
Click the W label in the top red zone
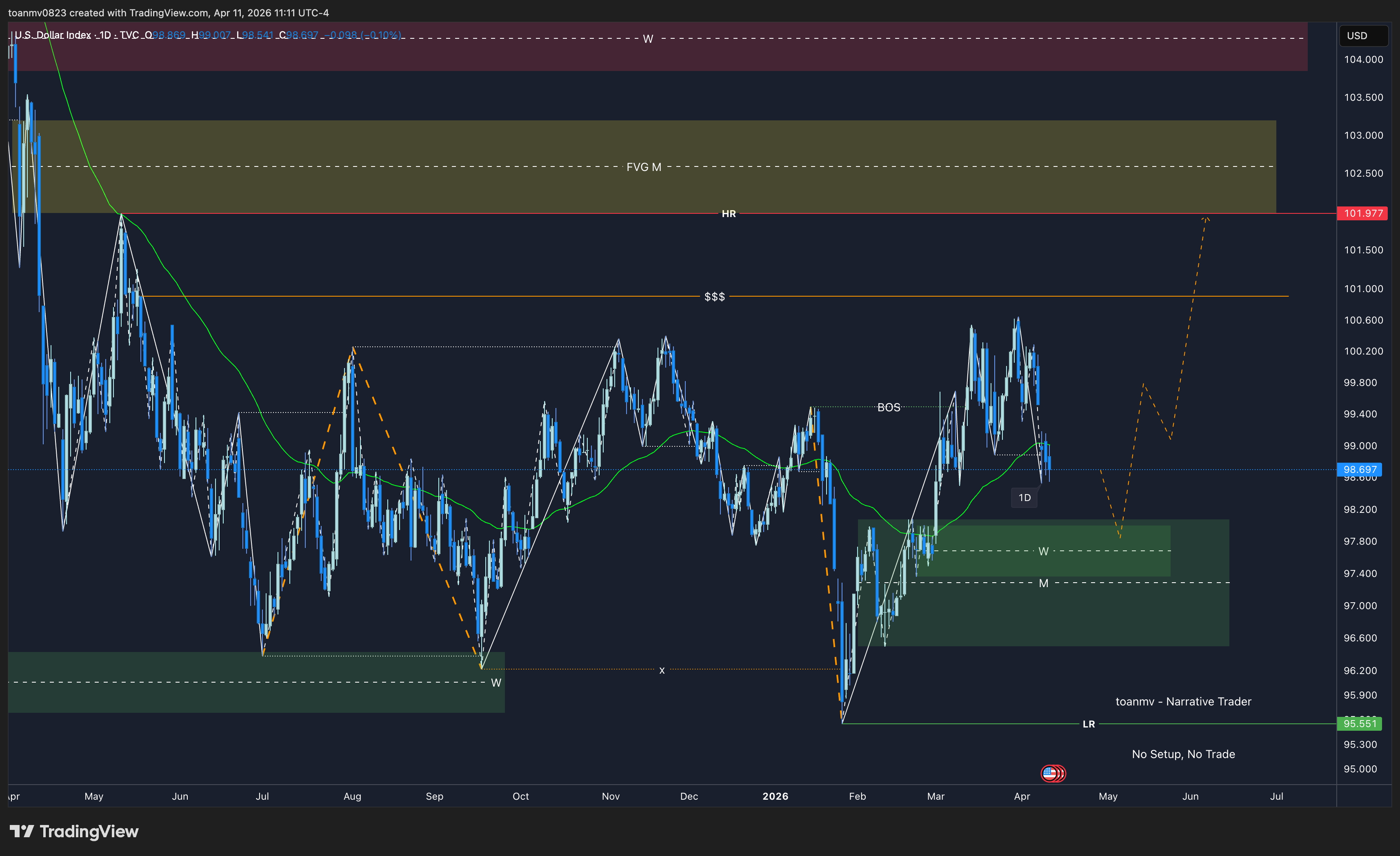(648, 39)
